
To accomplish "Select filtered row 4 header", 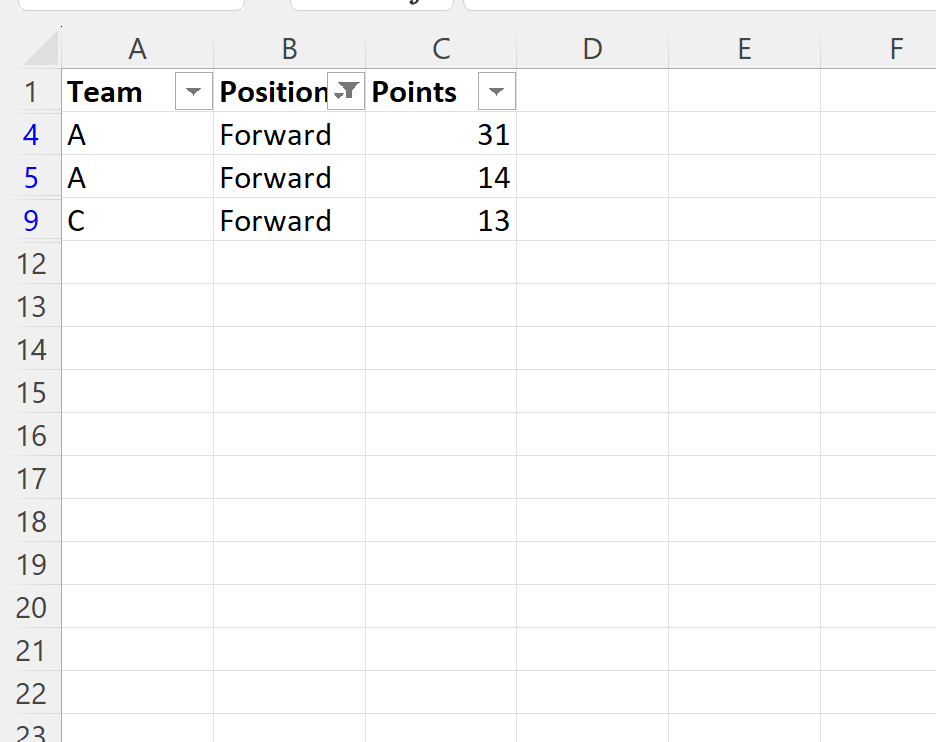I will click(30, 134).
